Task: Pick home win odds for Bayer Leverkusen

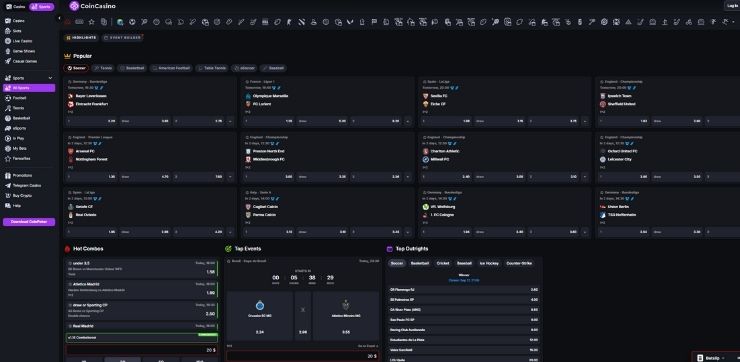Action: click(x=92, y=121)
